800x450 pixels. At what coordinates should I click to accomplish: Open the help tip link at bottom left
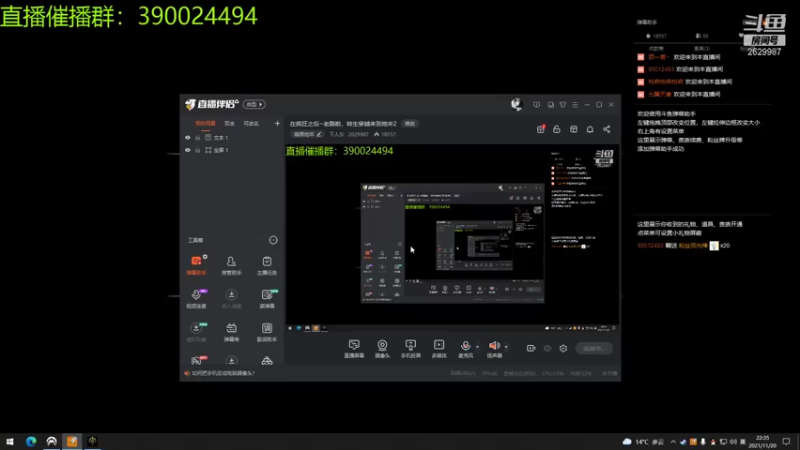tap(223, 373)
